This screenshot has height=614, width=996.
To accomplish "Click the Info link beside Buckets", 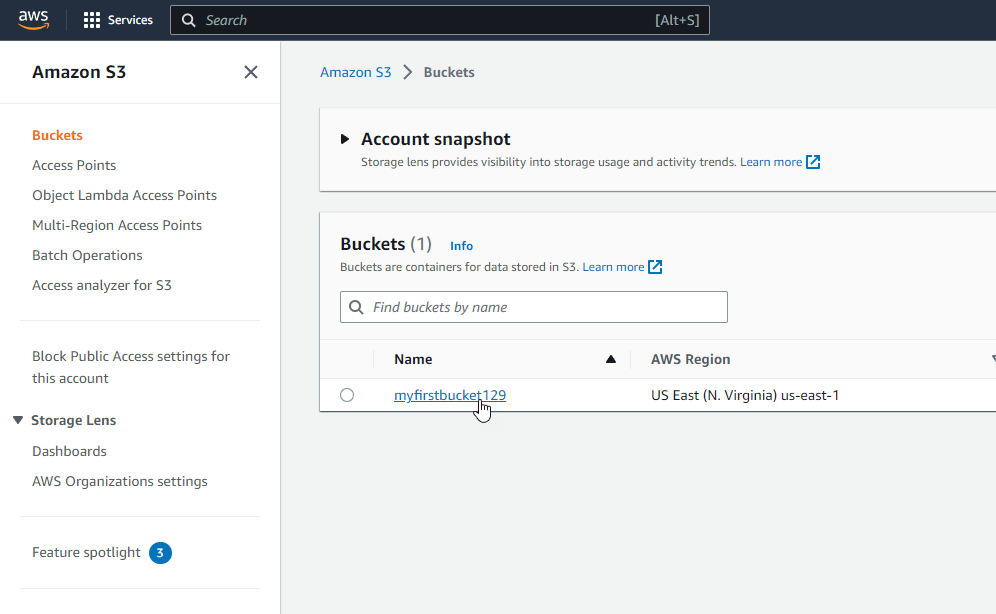I will (461, 246).
